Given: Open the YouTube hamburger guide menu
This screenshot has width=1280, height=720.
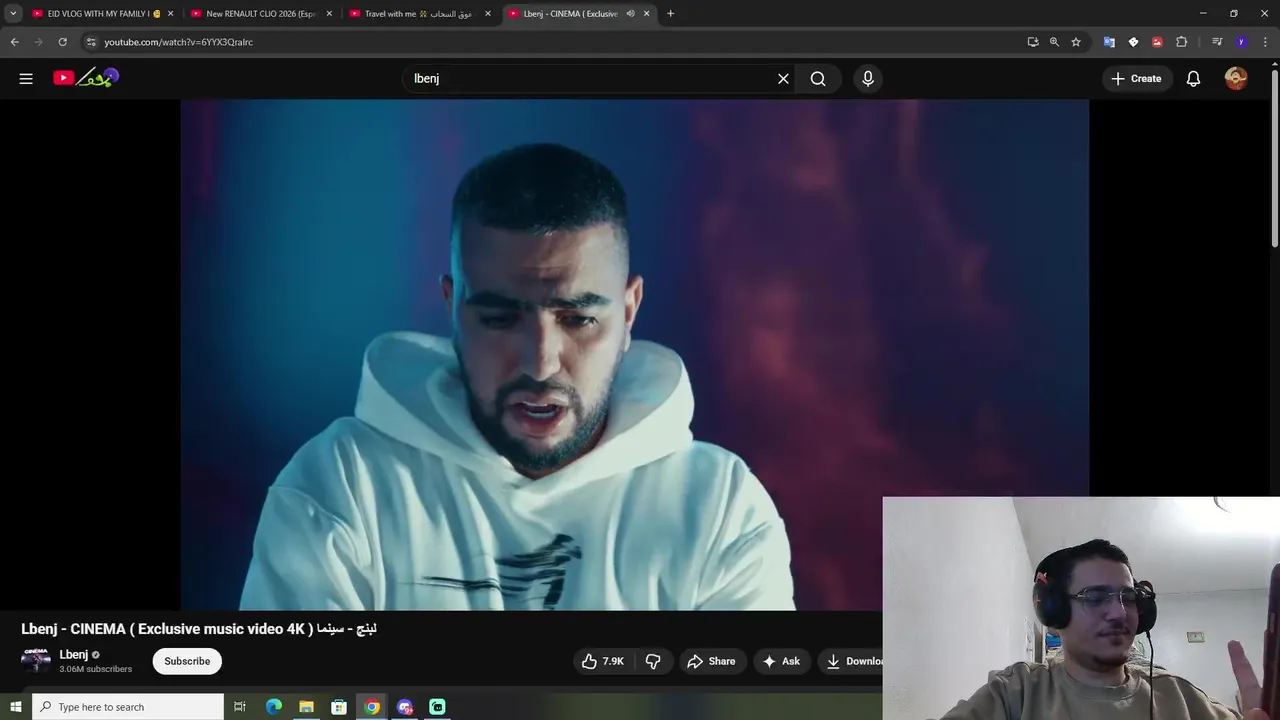Looking at the screenshot, I should pyautogui.click(x=26, y=78).
